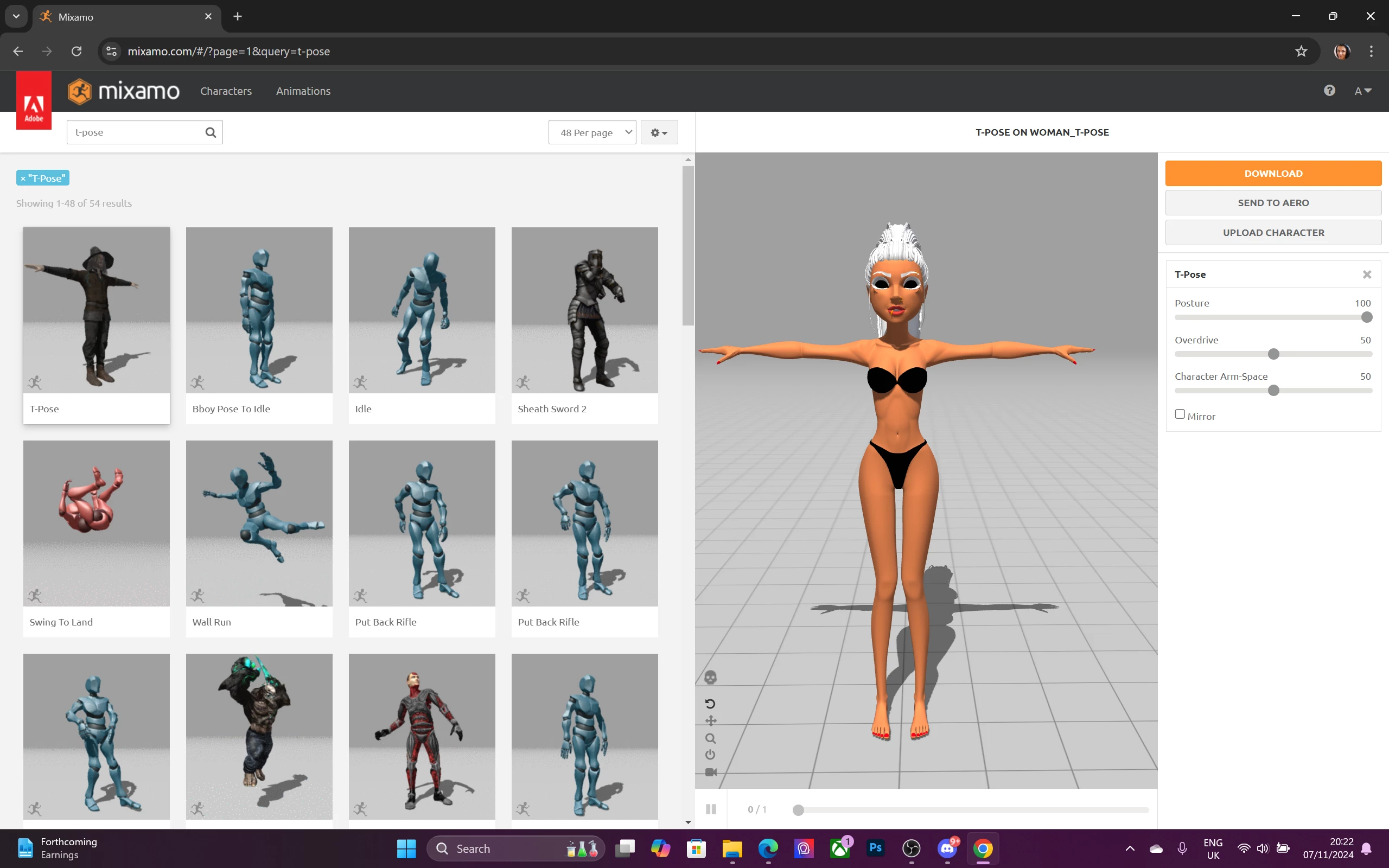Open the 48 Per page dropdown
This screenshot has height=868, width=1389.
(x=592, y=132)
